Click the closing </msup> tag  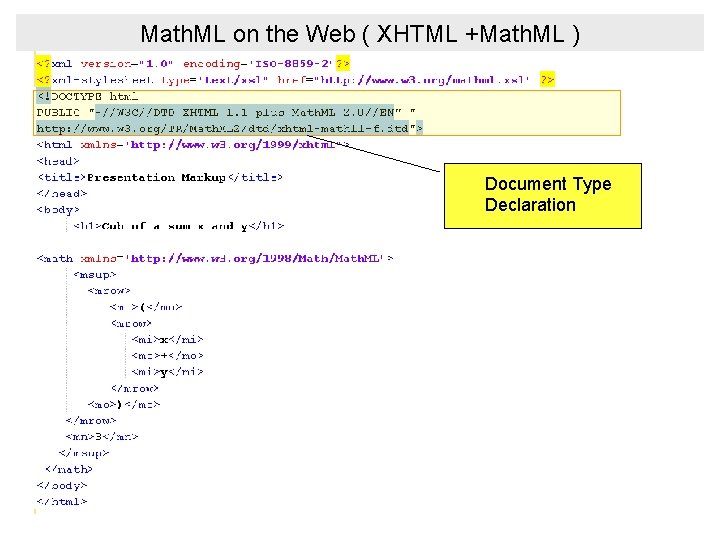84,453
